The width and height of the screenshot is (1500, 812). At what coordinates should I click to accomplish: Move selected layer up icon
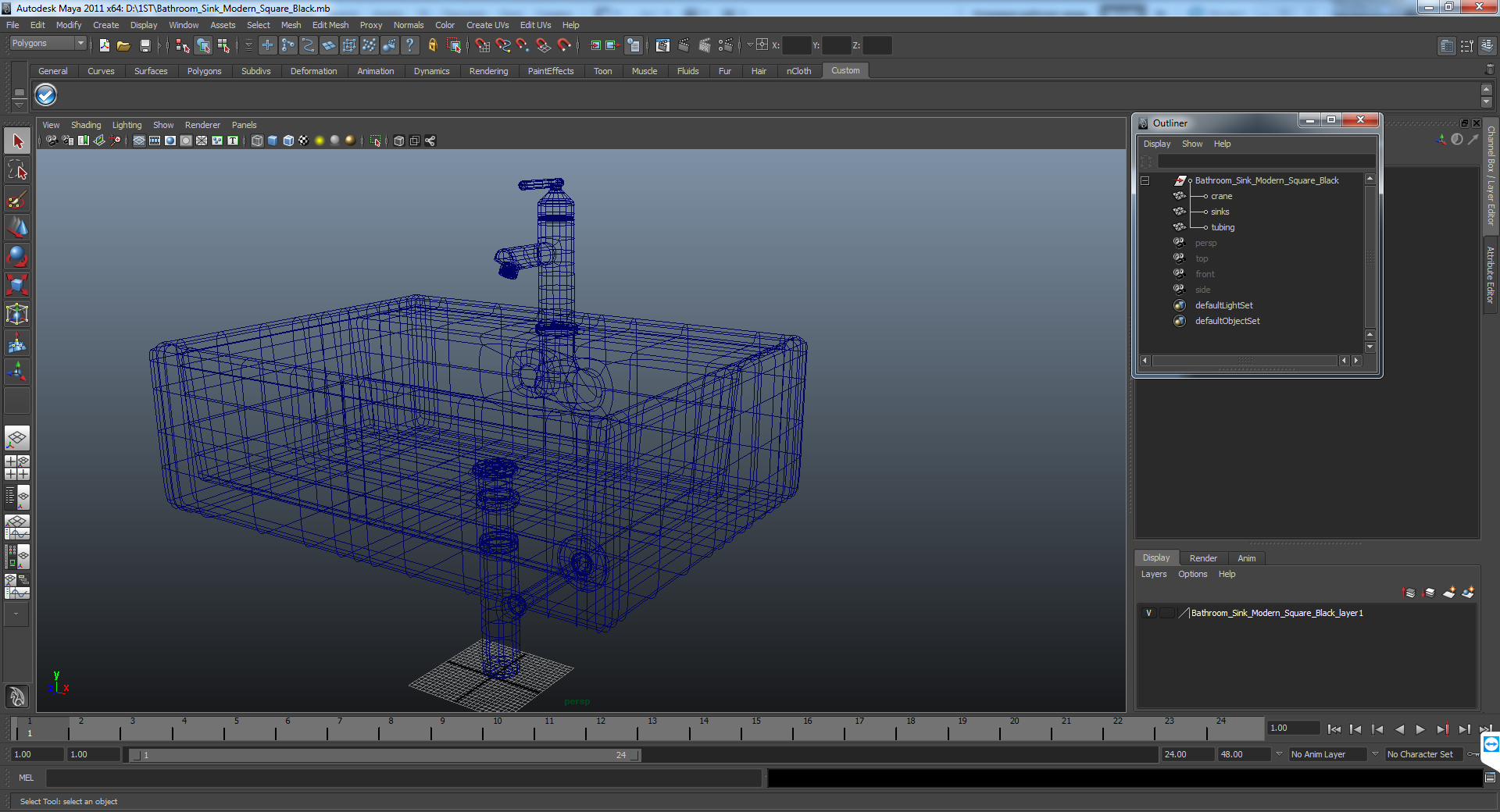pyautogui.click(x=1409, y=593)
